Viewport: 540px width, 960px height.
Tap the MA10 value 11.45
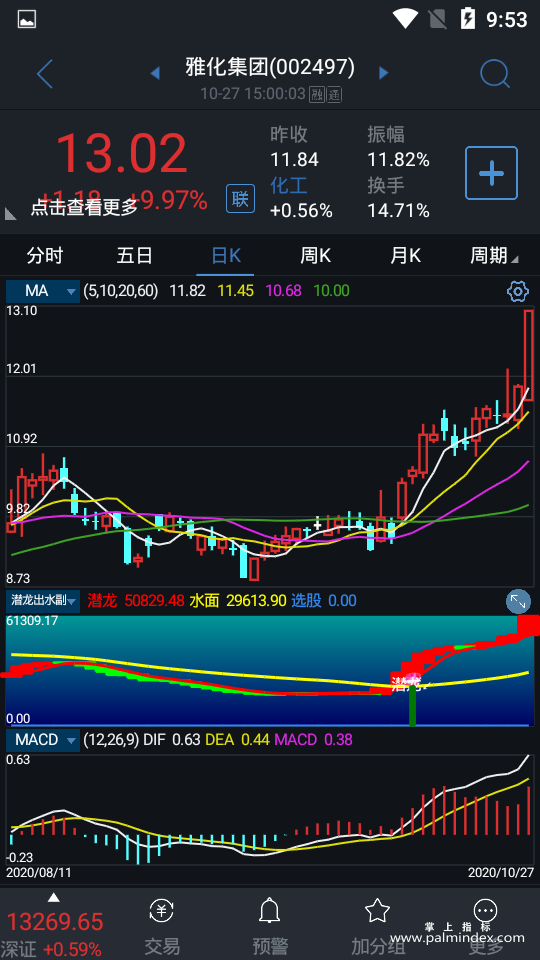[236, 291]
